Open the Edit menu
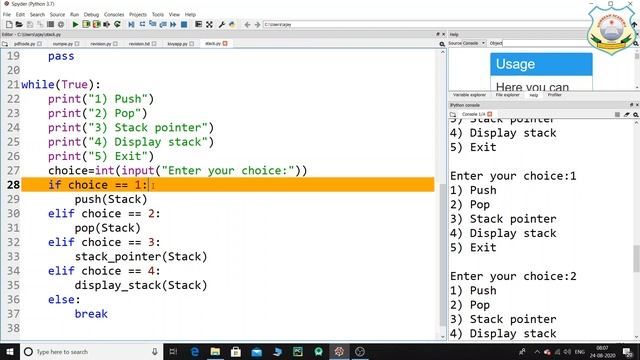The image size is (640, 360). click(x=20, y=14)
